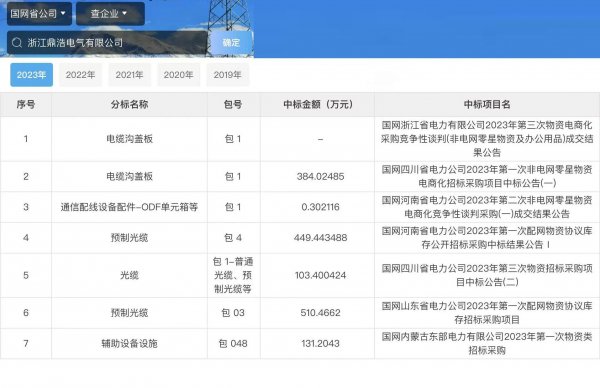Viewport: 600px width, 388px height.
Task: Click the 包 048 package cell
Action: point(233,343)
